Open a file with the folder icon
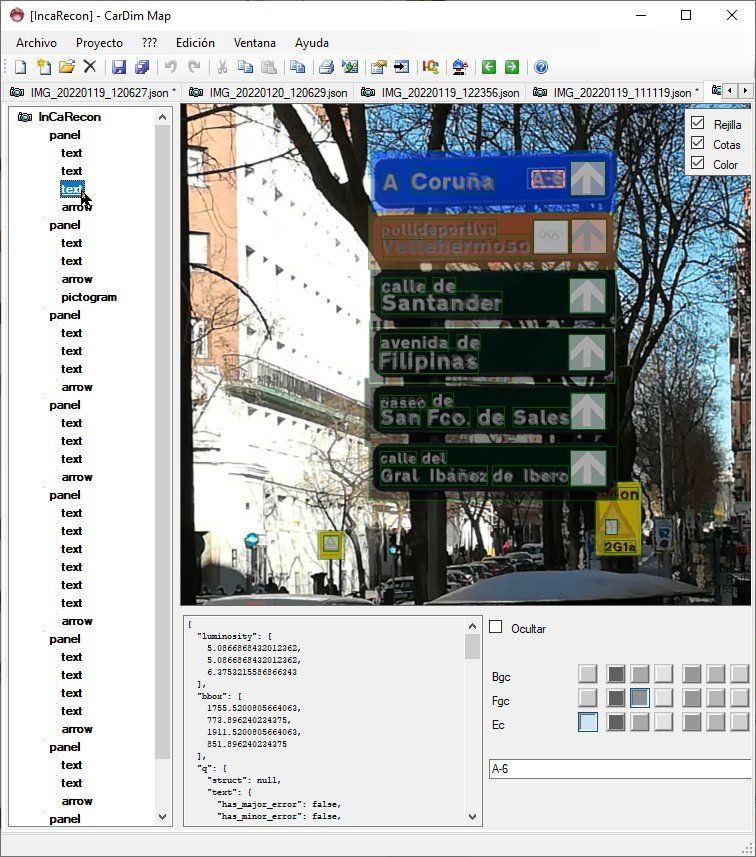This screenshot has height=857, width=756. (67, 67)
